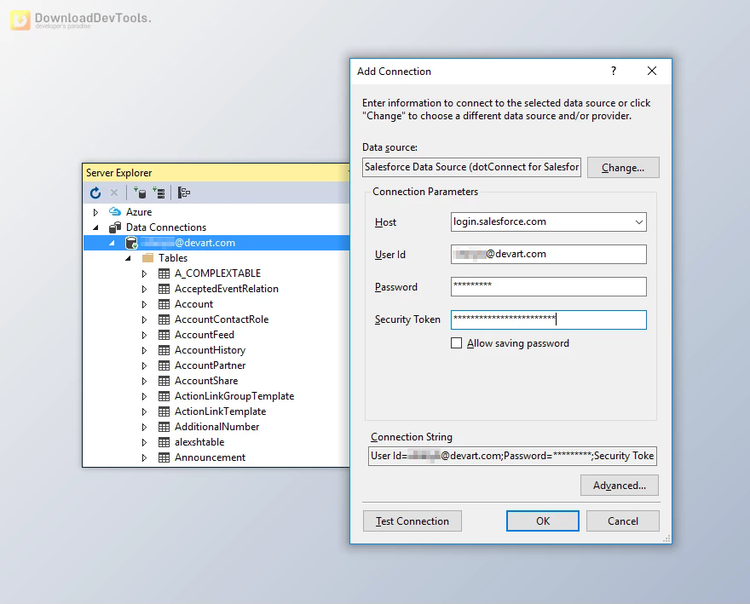
Task: Click the Server Explorer title bar
Action: click(216, 173)
